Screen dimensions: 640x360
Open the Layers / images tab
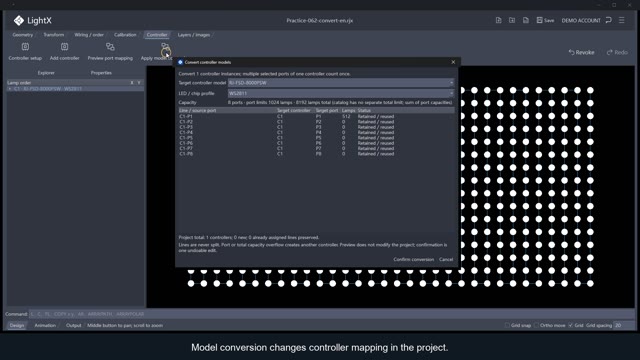pos(194,35)
